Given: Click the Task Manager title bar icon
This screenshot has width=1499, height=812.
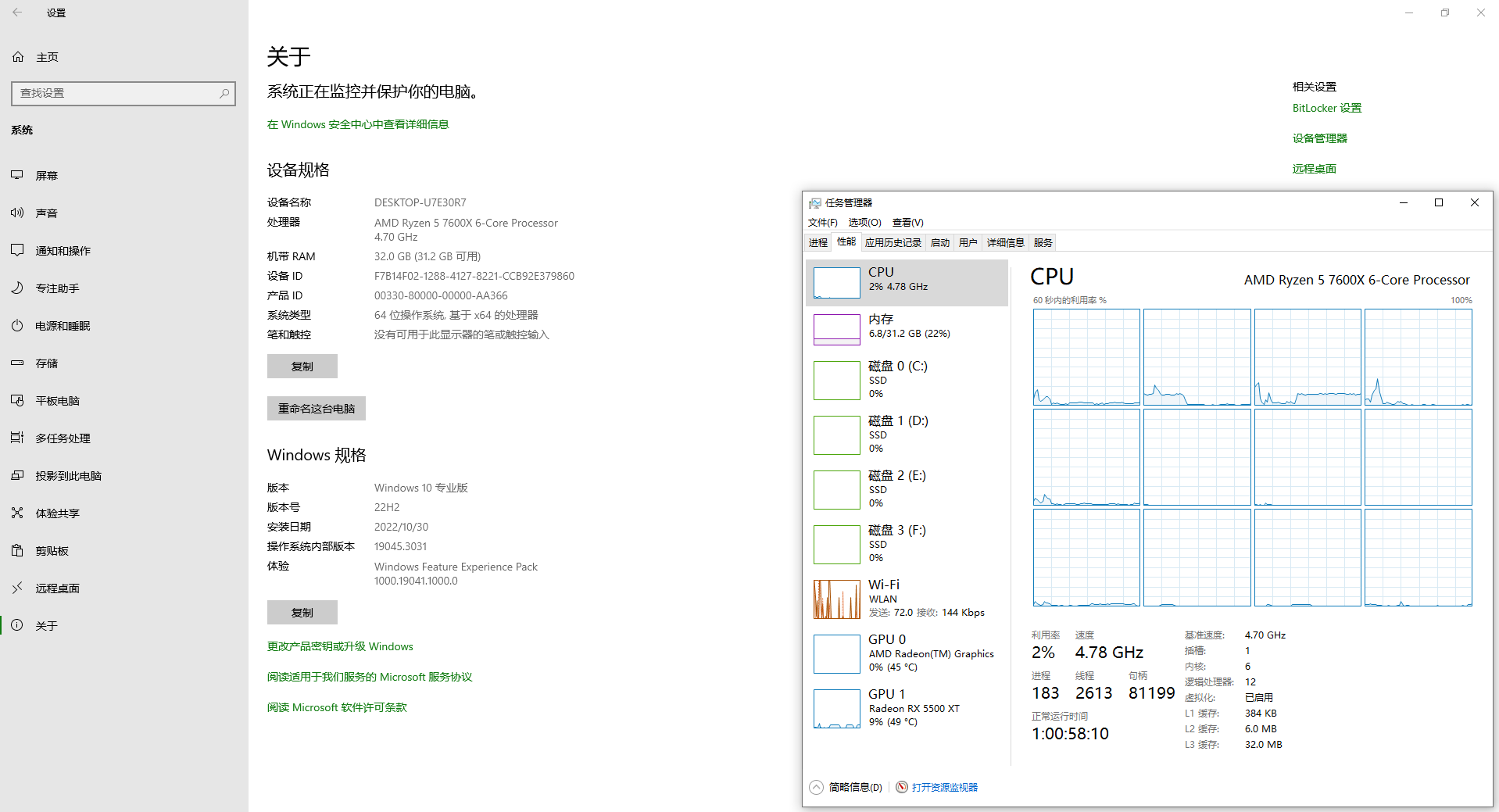Looking at the screenshot, I should coord(815,203).
